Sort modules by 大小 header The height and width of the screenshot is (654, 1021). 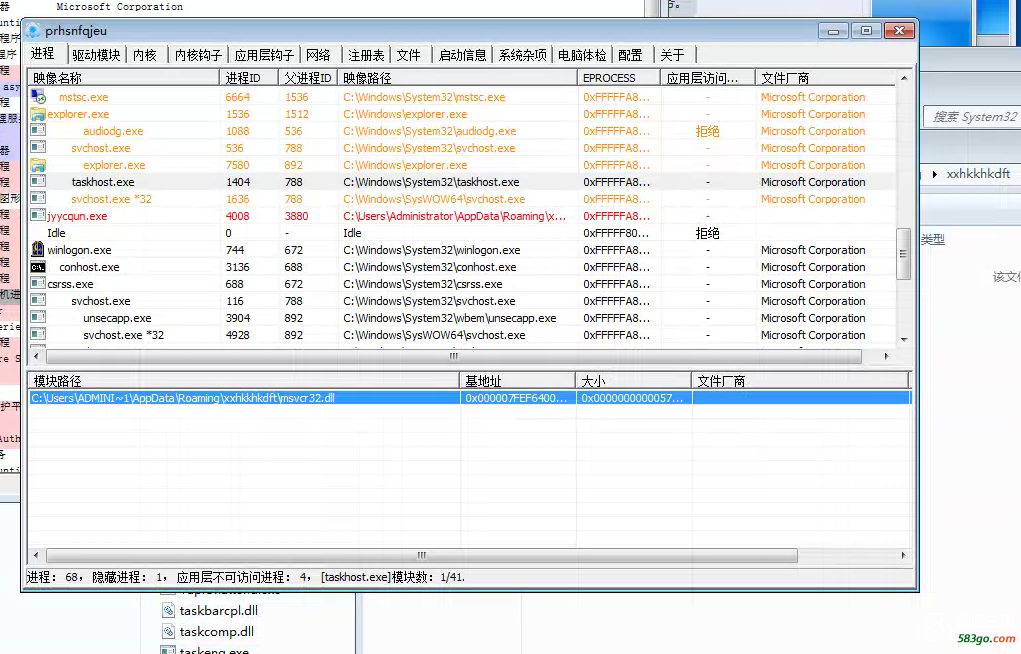634,380
